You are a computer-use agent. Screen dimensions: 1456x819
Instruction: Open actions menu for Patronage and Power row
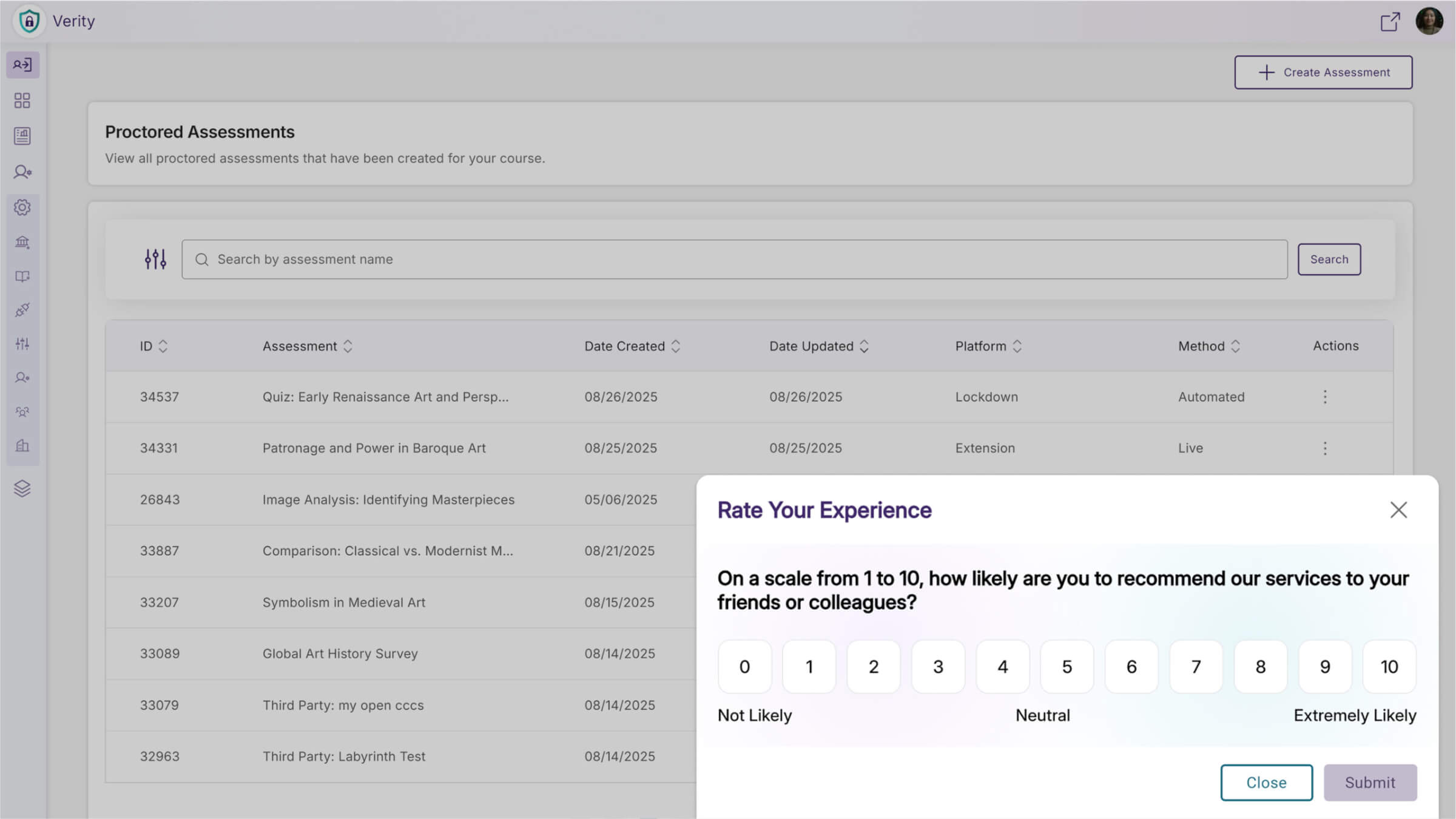[x=1325, y=448]
